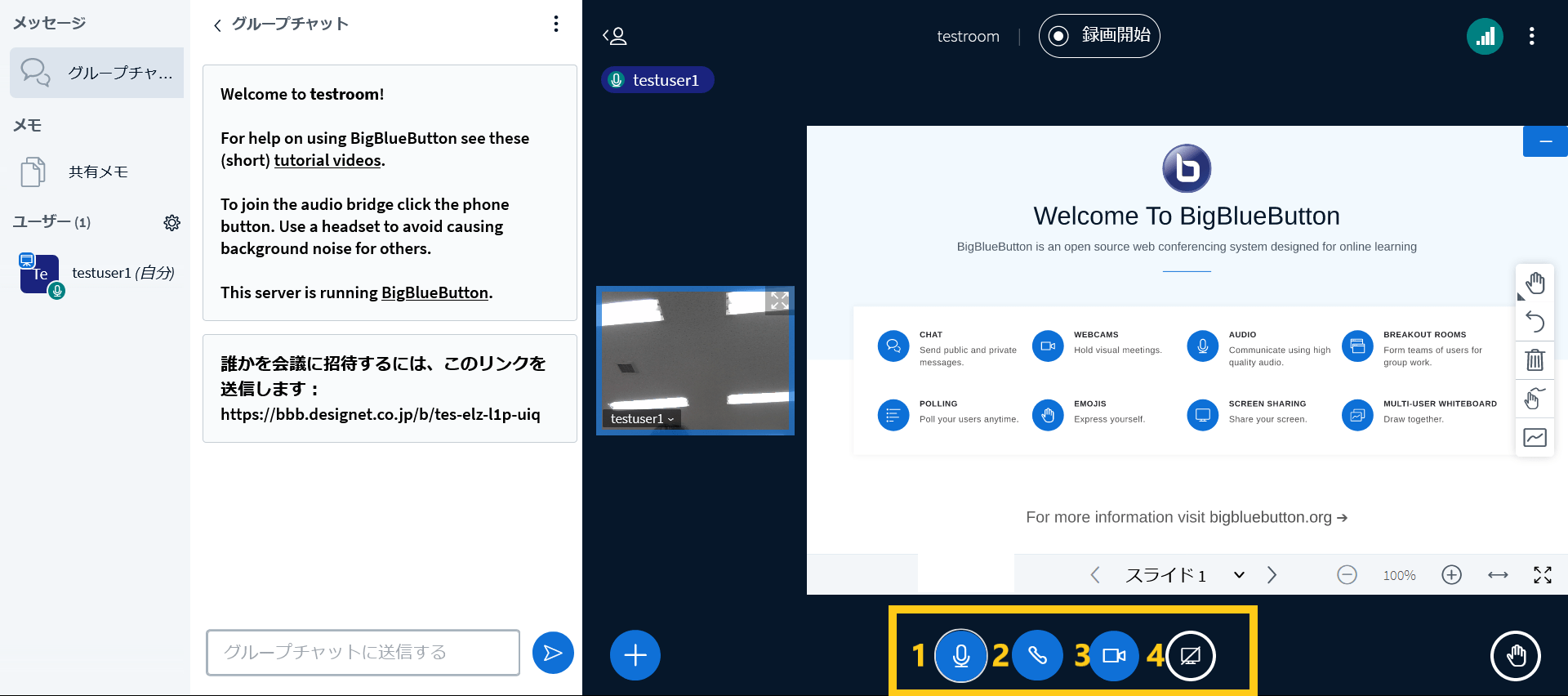Raise hand using the bottom-right hand button
This screenshot has width=1568, height=696.
(1516, 655)
